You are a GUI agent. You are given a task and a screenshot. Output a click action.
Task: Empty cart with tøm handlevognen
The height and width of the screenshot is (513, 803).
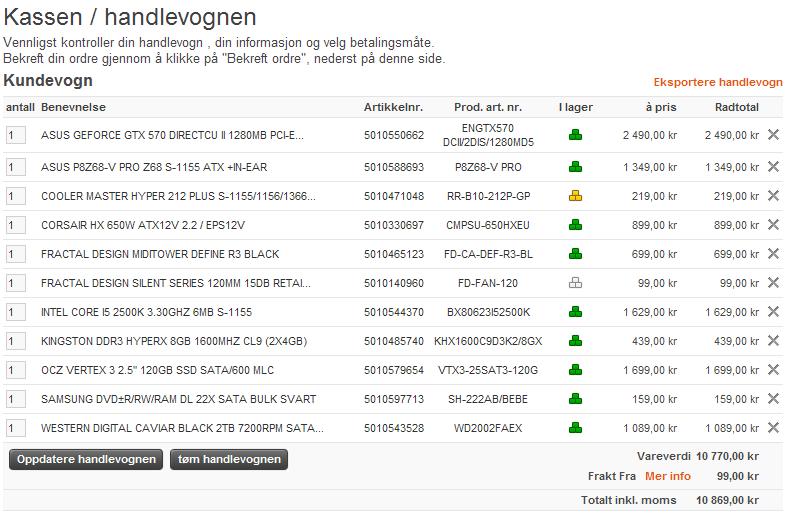tap(229, 459)
